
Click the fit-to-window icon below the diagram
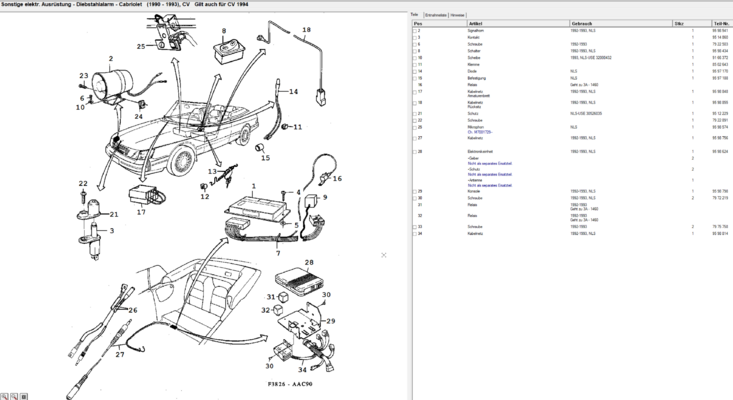pos(24,397)
